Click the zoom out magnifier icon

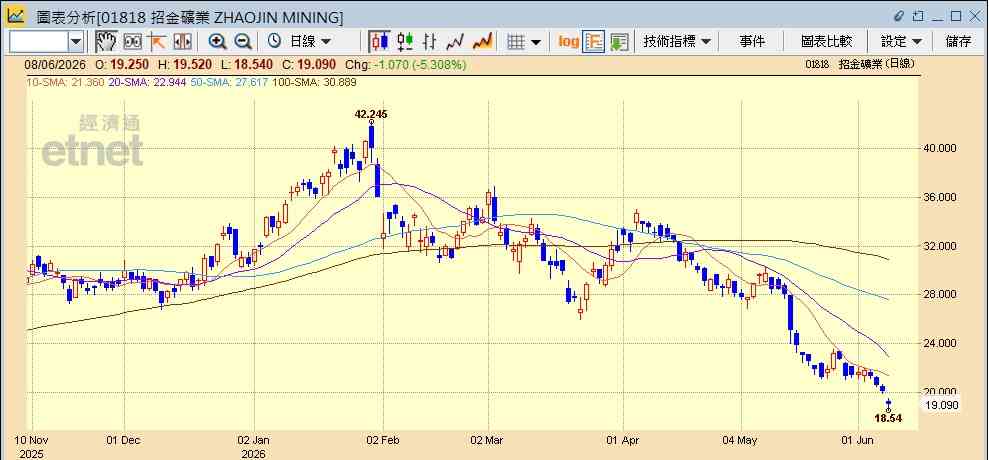(x=243, y=42)
